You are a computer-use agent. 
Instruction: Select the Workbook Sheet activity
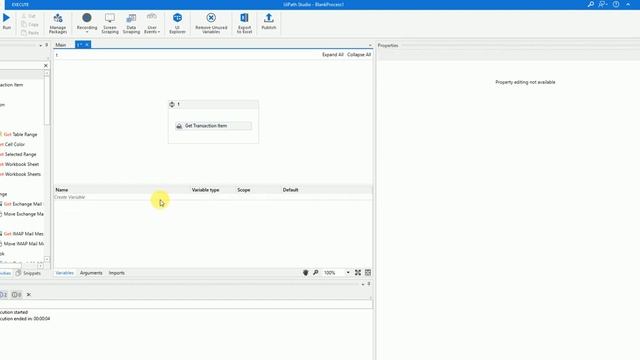pyautogui.click(x=20, y=164)
